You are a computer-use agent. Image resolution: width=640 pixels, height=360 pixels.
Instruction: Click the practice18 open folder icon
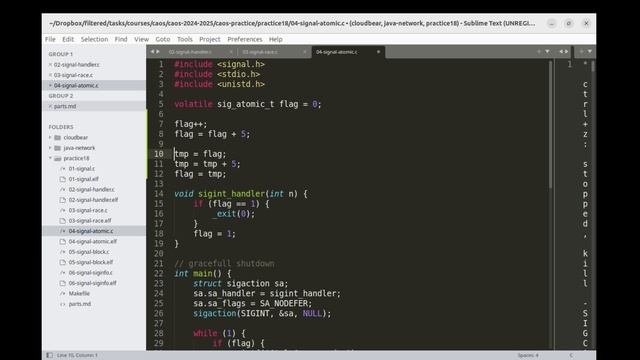(x=58, y=158)
